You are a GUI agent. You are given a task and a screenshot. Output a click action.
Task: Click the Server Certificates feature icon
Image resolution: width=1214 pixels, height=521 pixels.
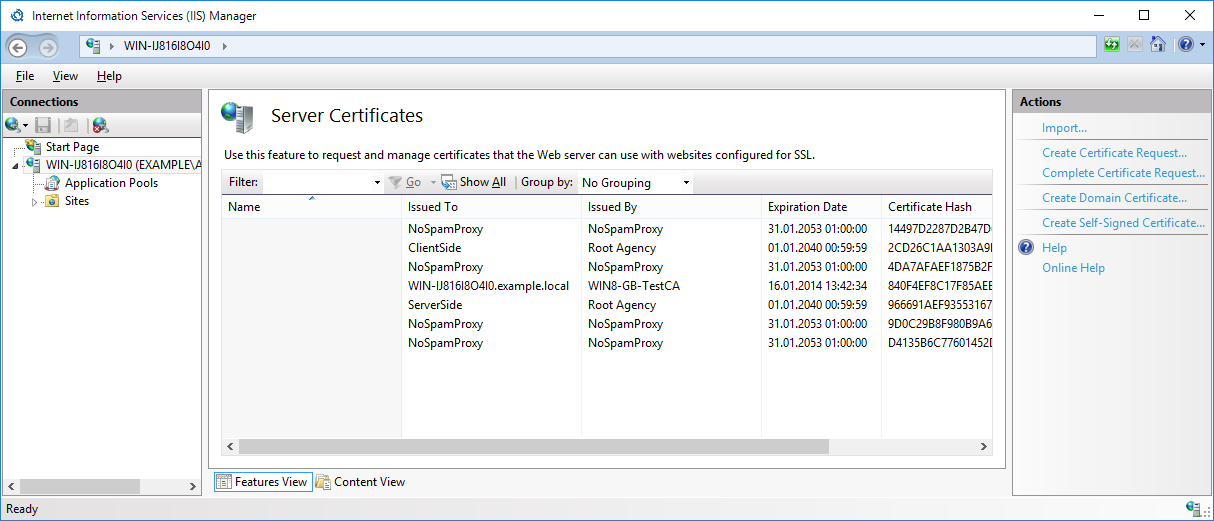click(237, 117)
